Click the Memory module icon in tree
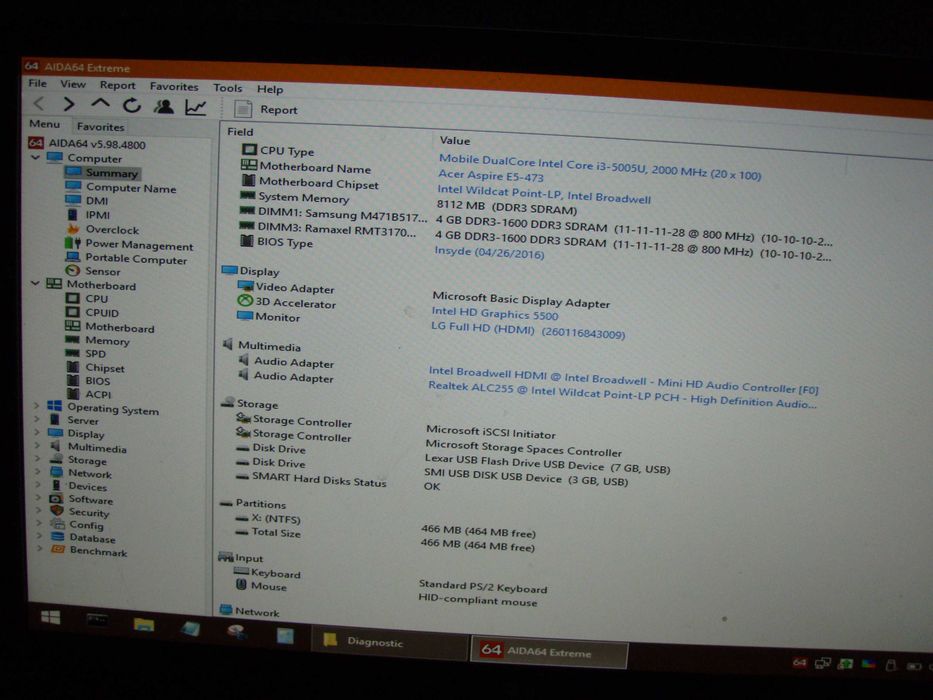 click(72, 340)
